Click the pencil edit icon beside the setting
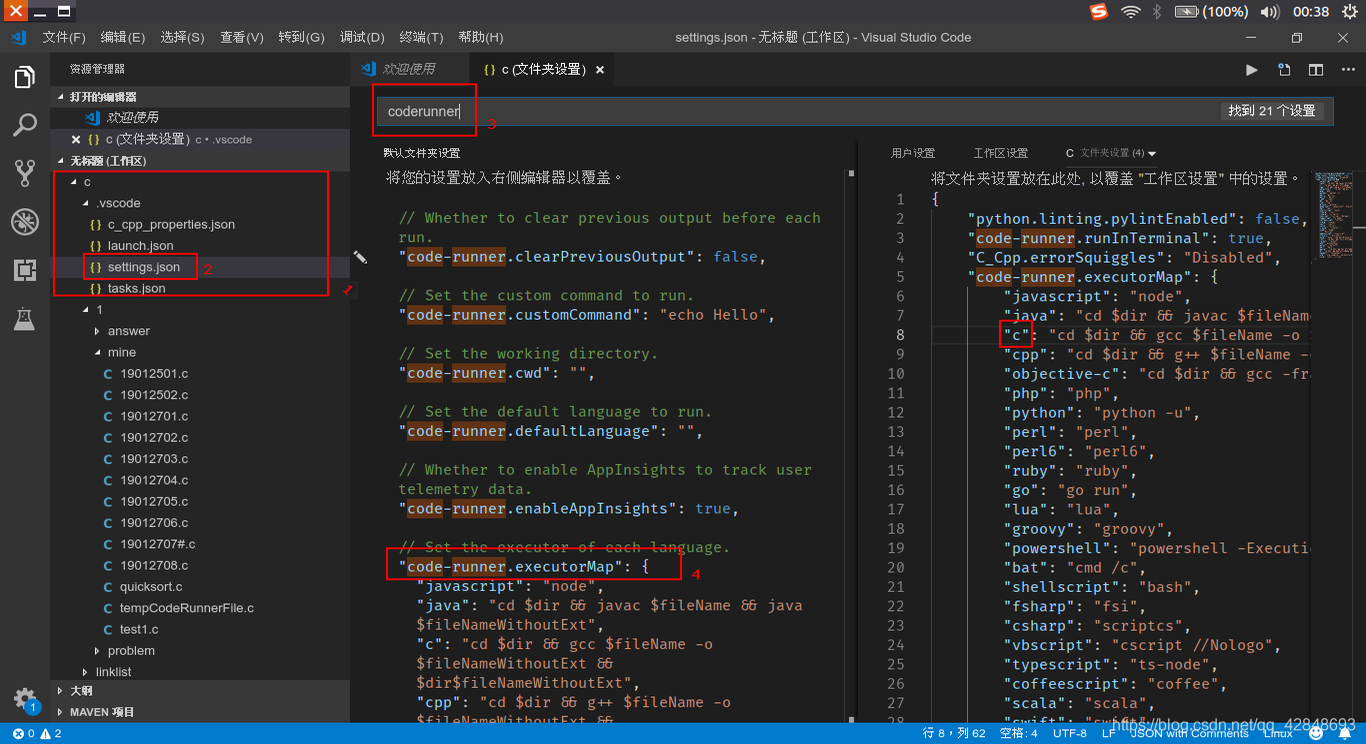Viewport: 1366px width, 744px height. 360,257
